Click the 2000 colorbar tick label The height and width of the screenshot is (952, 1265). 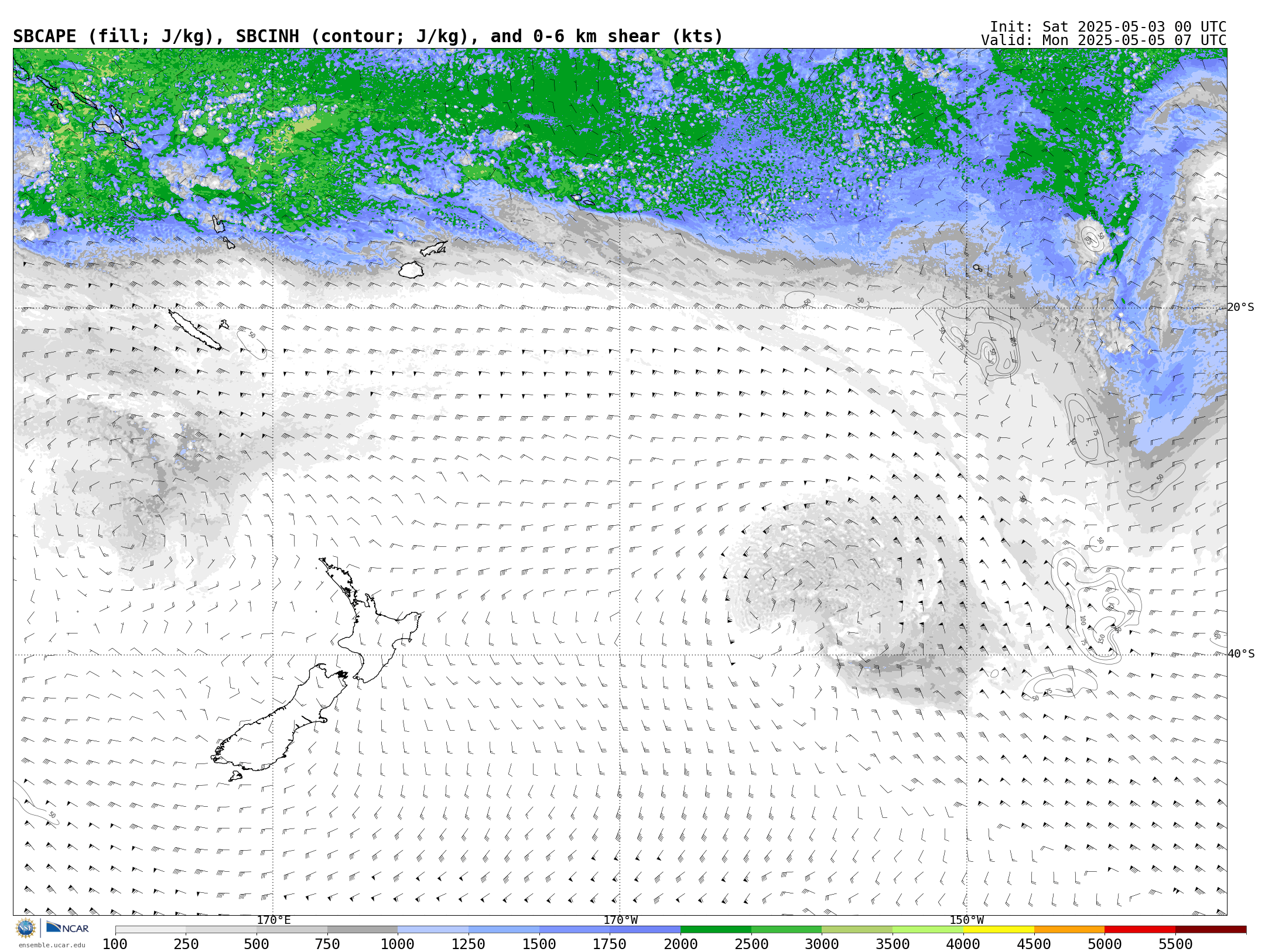681,944
